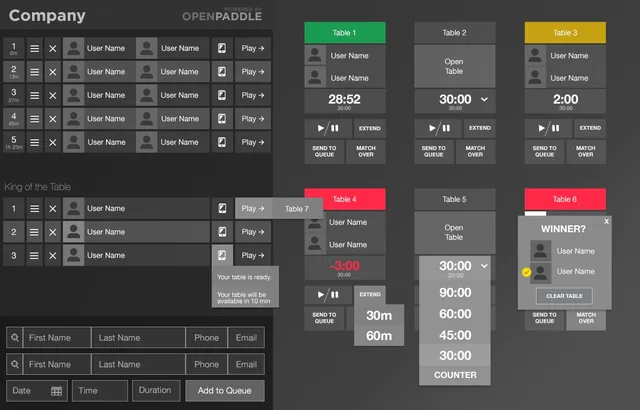Click first player avatar on Table 1
Viewport: 640px width, 410px height.
coord(315,55)
